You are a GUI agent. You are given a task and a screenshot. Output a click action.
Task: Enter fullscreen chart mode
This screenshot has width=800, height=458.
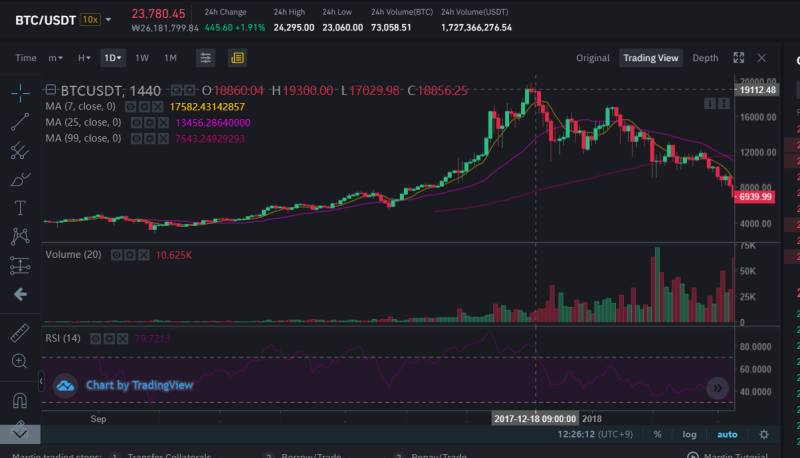738,58
